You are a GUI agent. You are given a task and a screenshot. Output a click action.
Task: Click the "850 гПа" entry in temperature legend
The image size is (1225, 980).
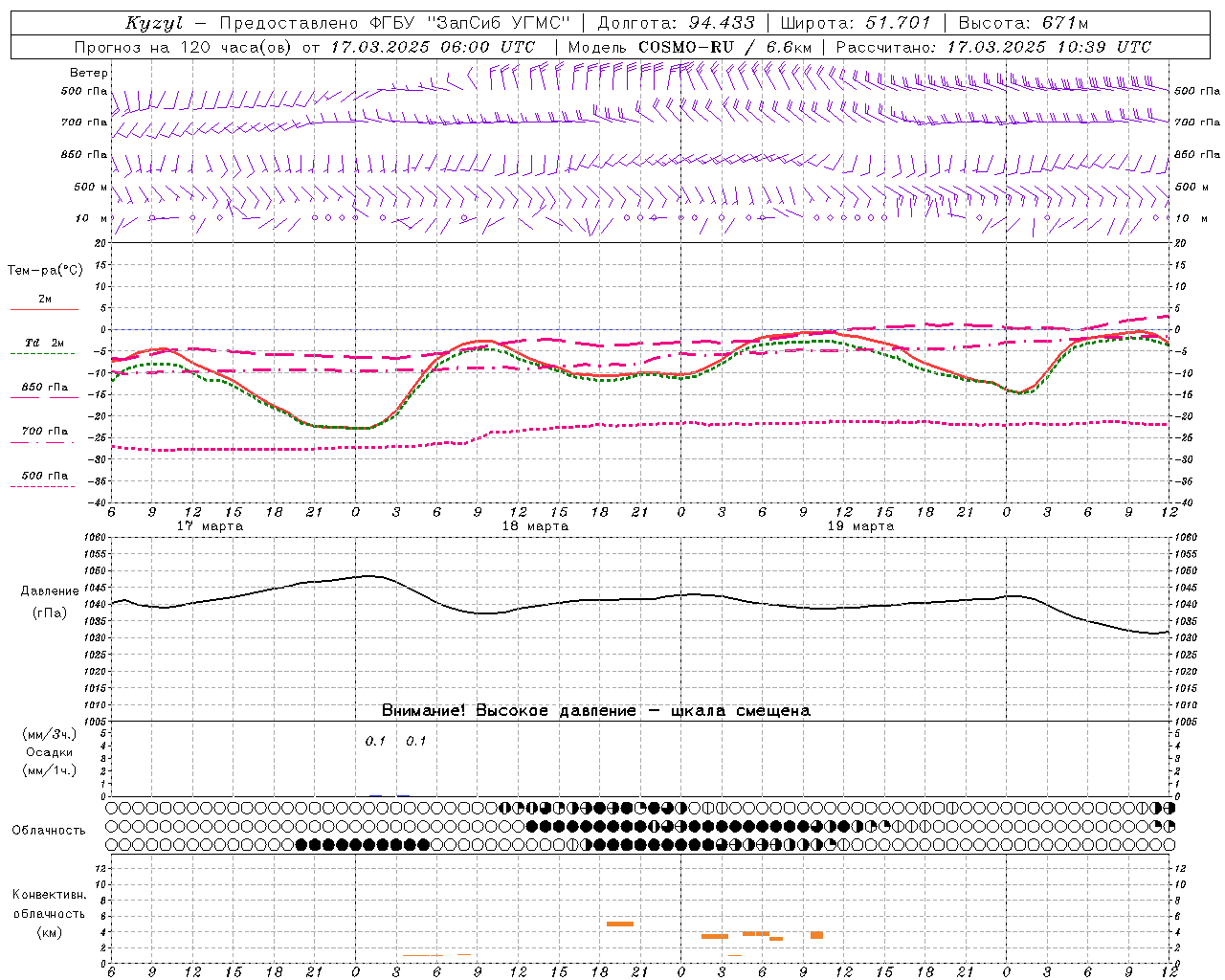[x=44, y=388]
